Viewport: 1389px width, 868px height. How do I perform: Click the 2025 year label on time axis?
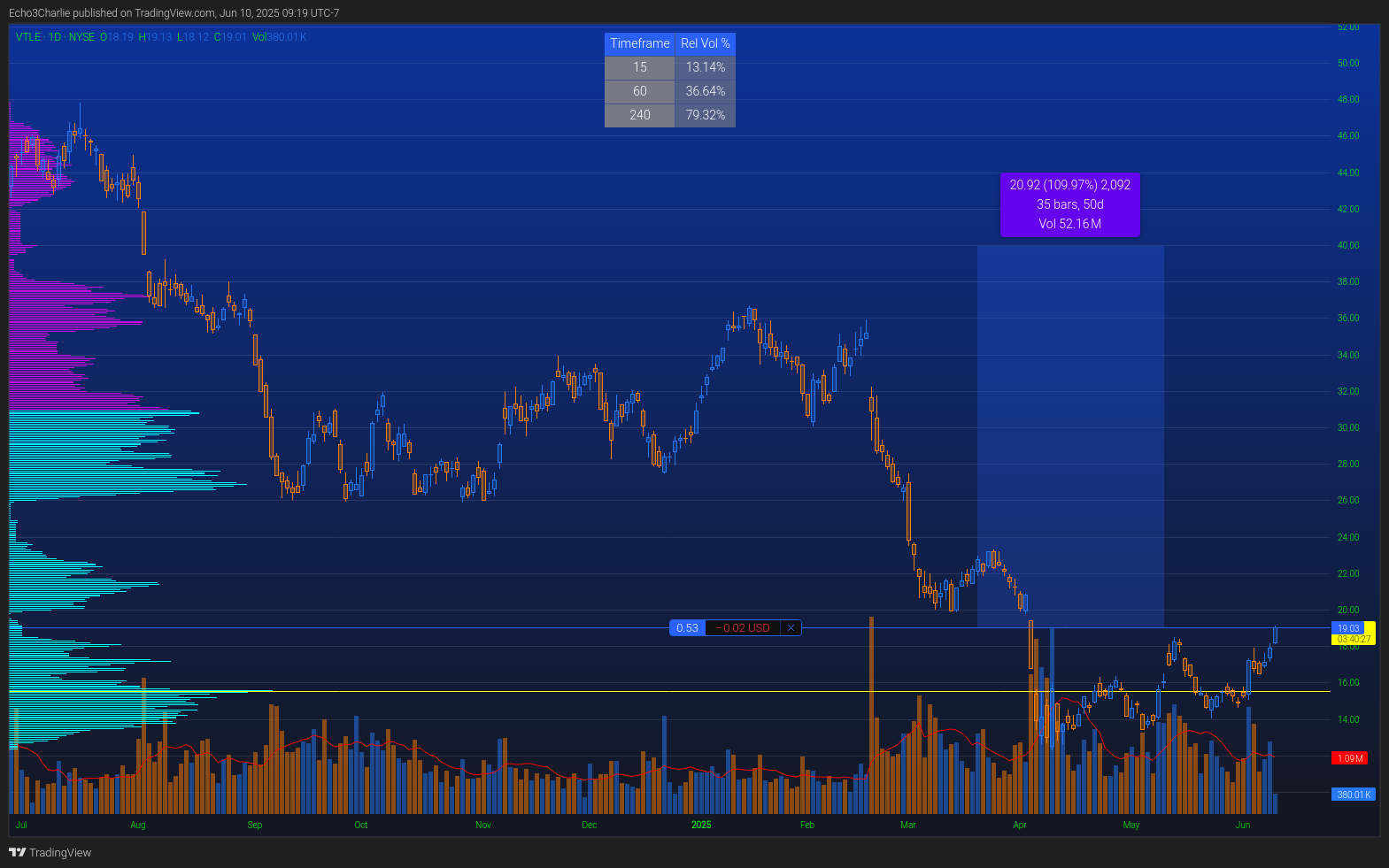coord(701,825)
